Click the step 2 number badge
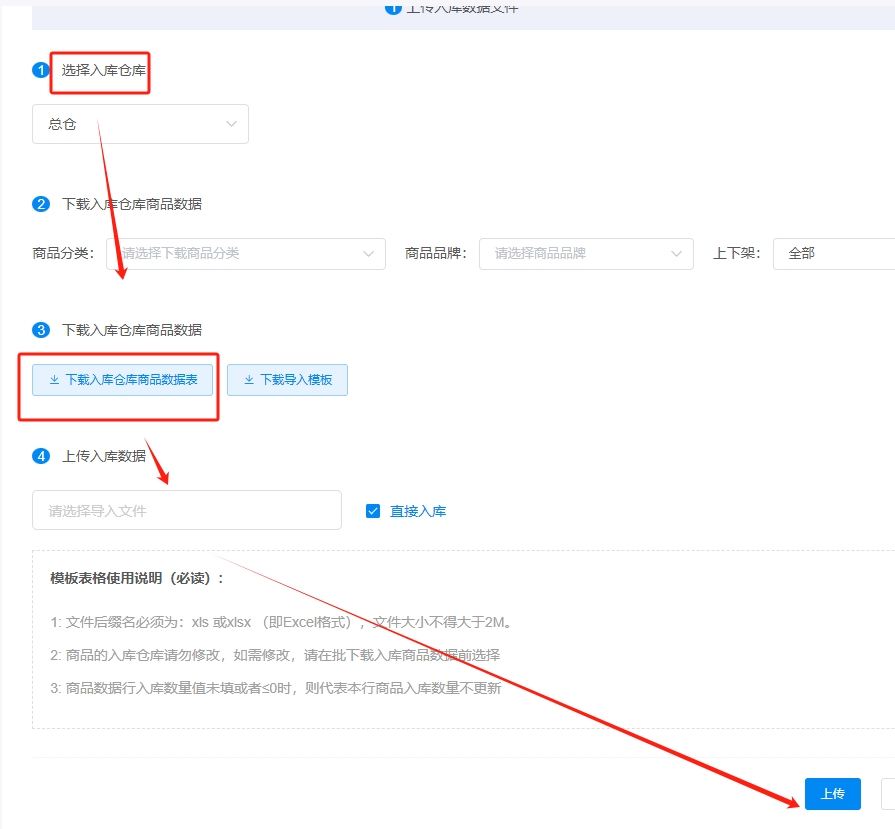This screenshot has height=829, width=895. (41, 204)
